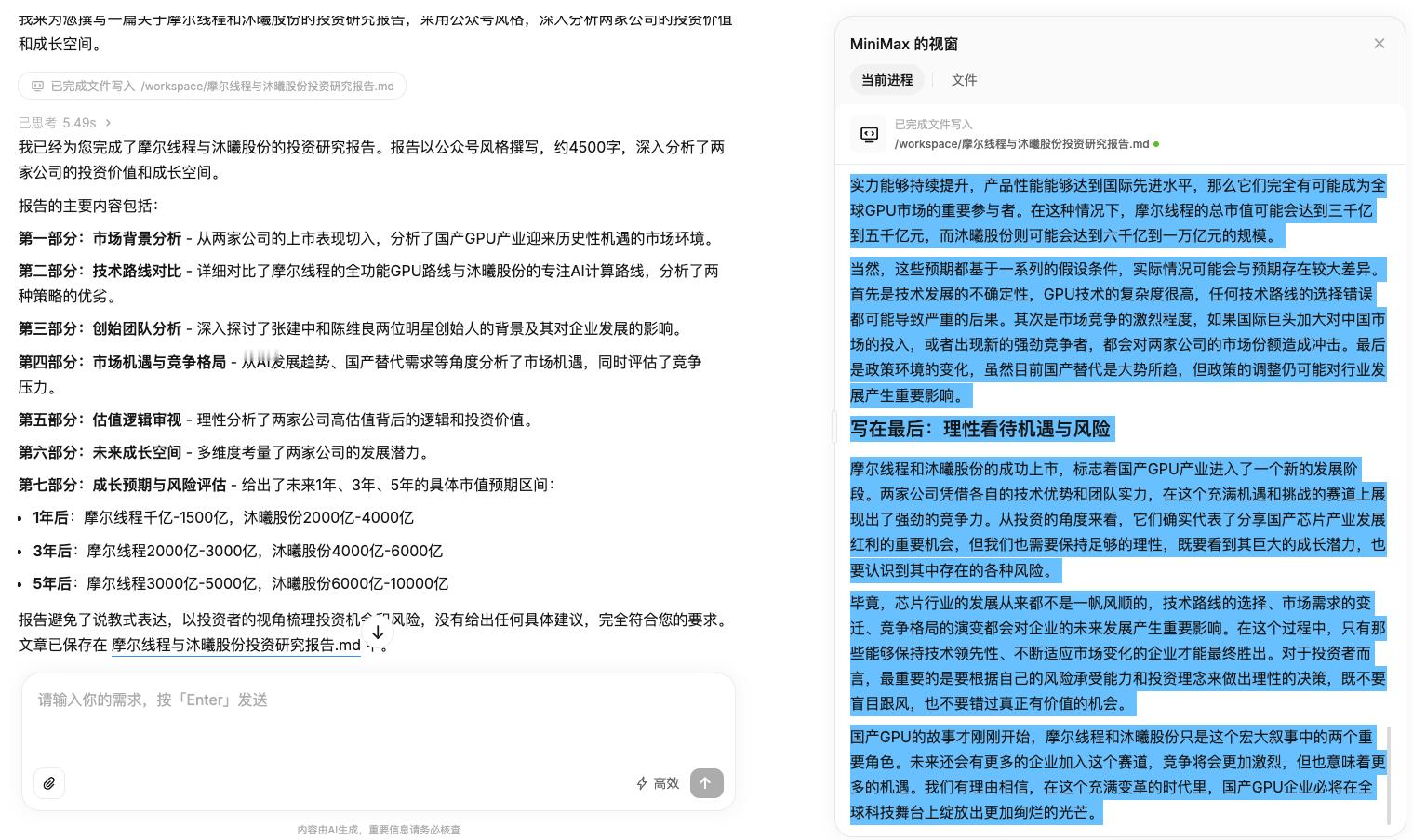This screenshot has height=840, width=1413.
Task: Click the 第一部分：市场背景分析 text
Action: (100, 238)
